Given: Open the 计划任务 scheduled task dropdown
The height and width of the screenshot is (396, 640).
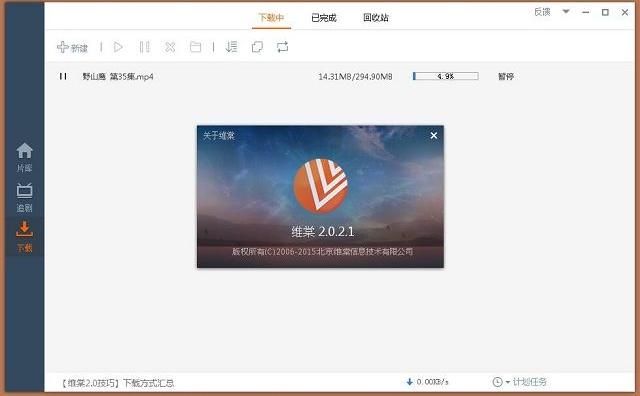Looking at the screenshot, I should click(x=526, y=382).
